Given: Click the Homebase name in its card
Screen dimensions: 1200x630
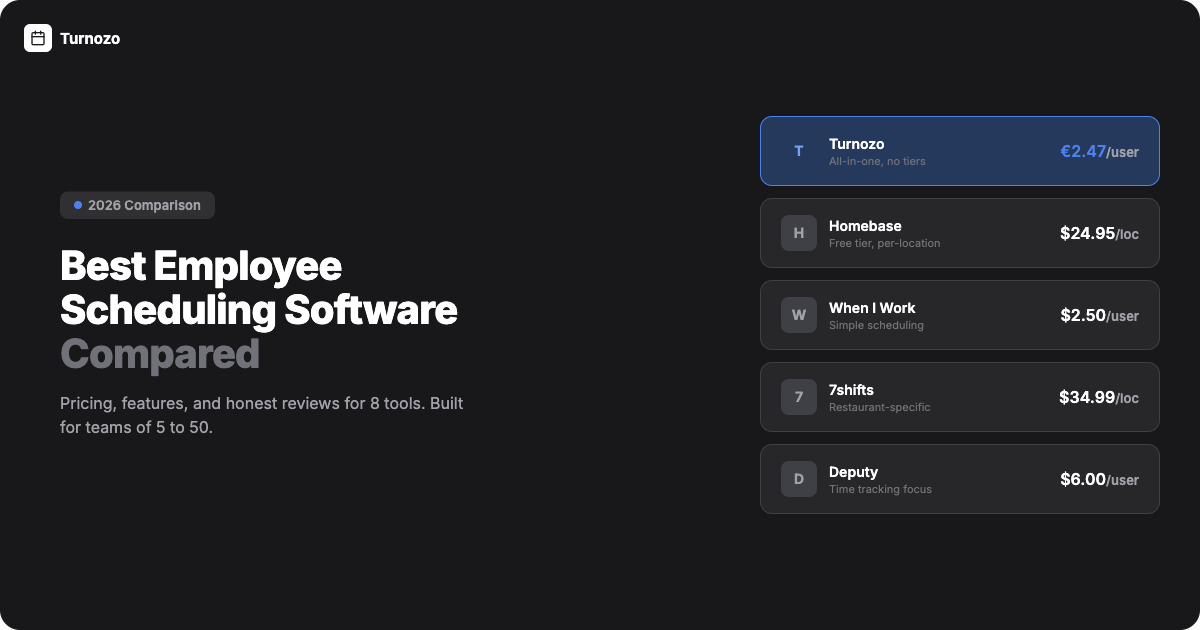Looking at the screenshot, I should coord(865,226).
